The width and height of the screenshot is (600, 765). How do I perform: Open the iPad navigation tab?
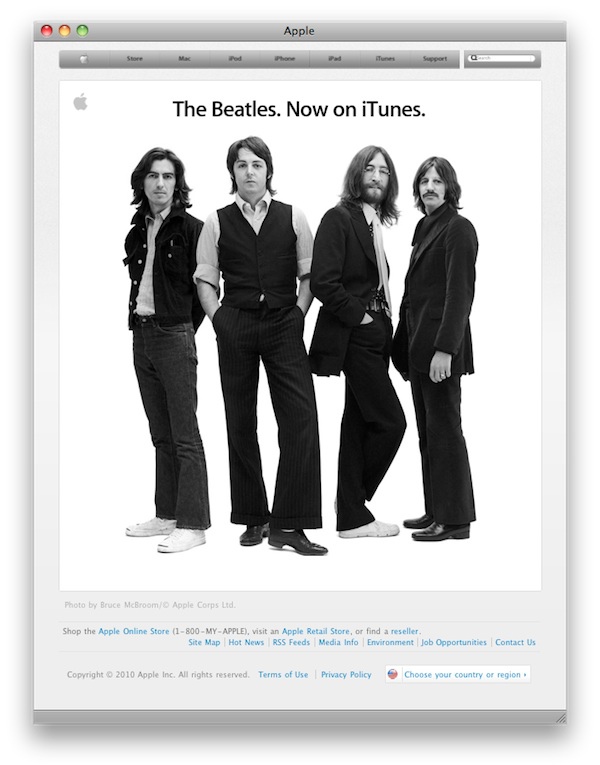point(335,59)
